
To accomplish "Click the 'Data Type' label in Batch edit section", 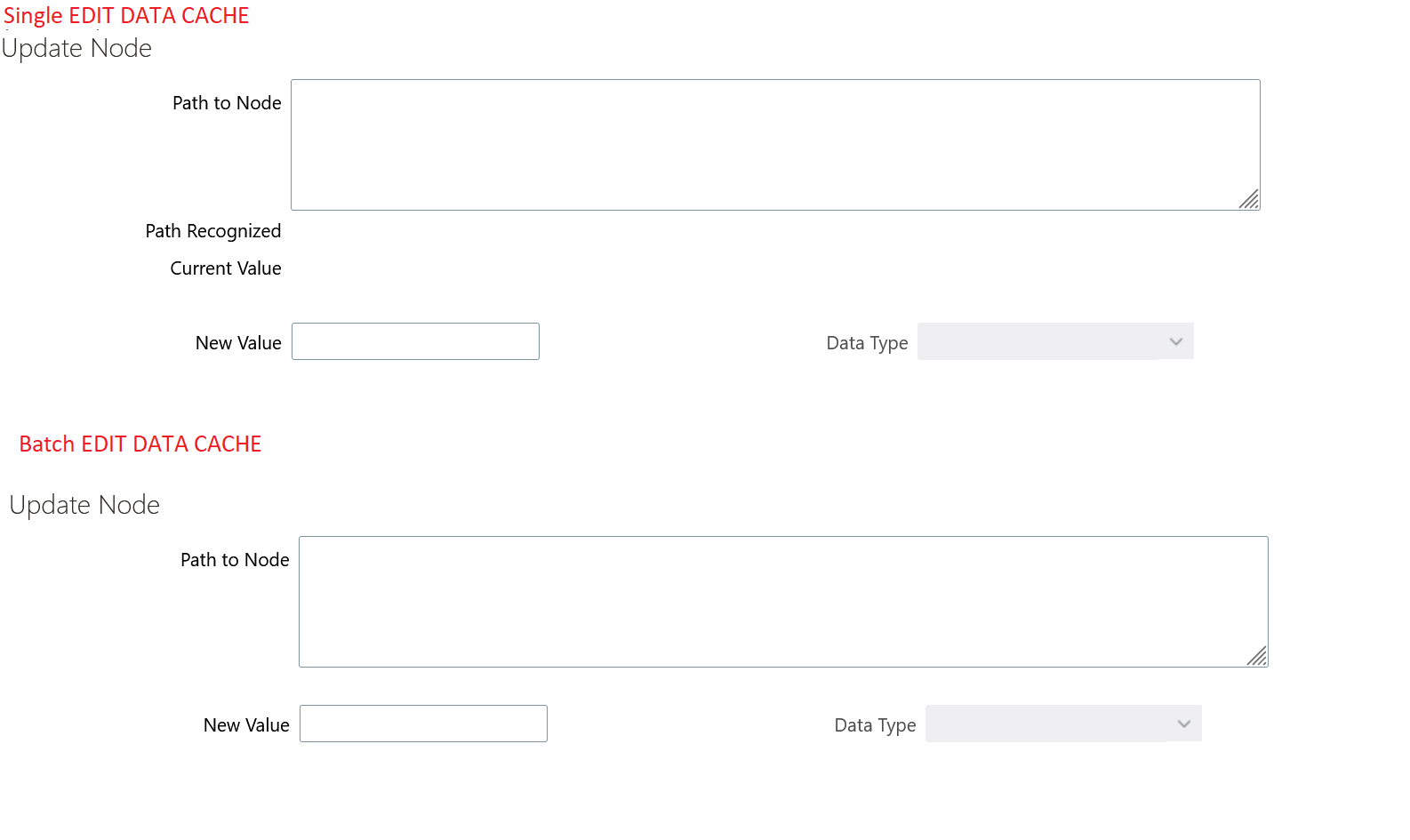I will pos(875,725).
